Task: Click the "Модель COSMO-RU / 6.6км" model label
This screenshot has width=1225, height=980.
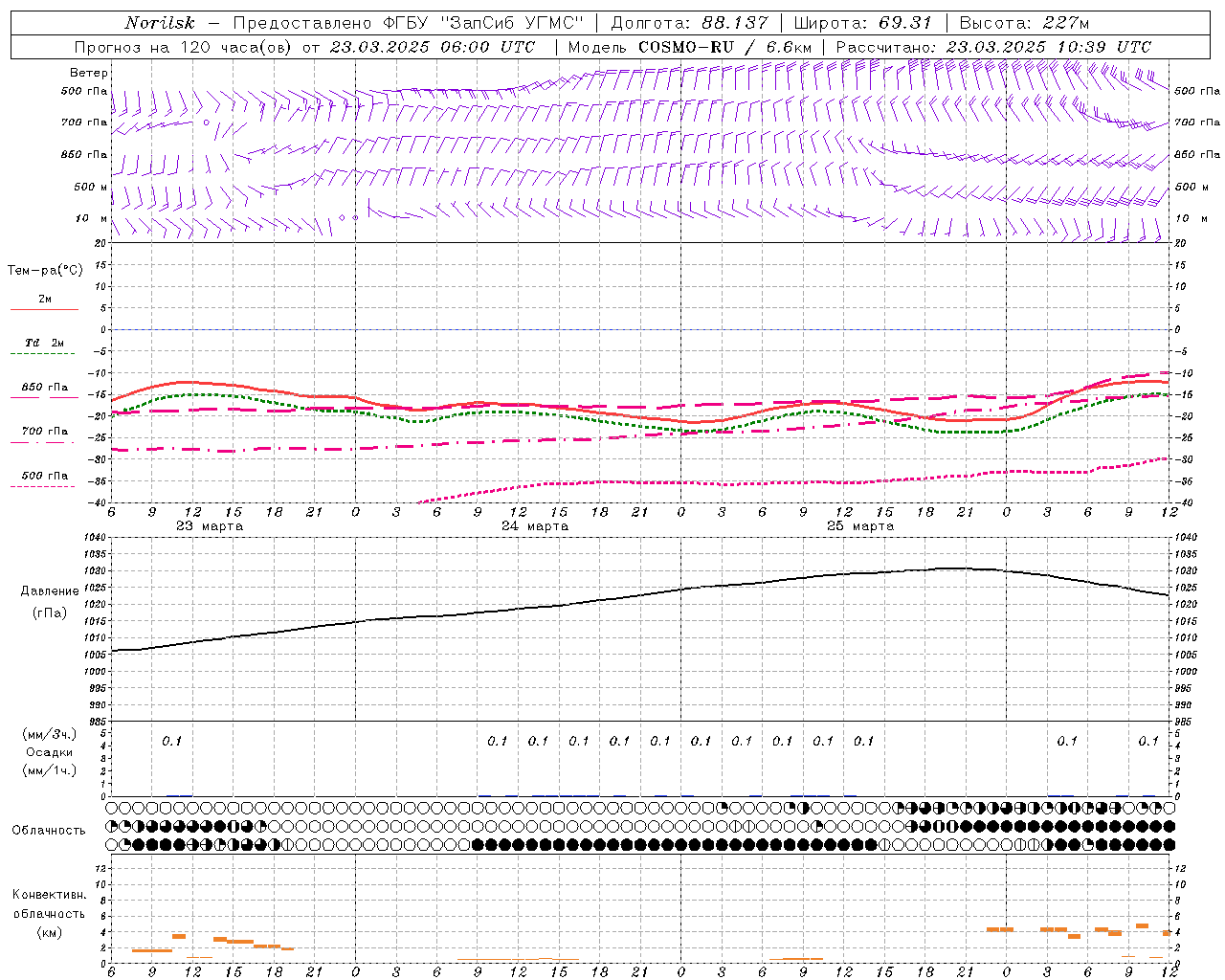Action: 689,47
